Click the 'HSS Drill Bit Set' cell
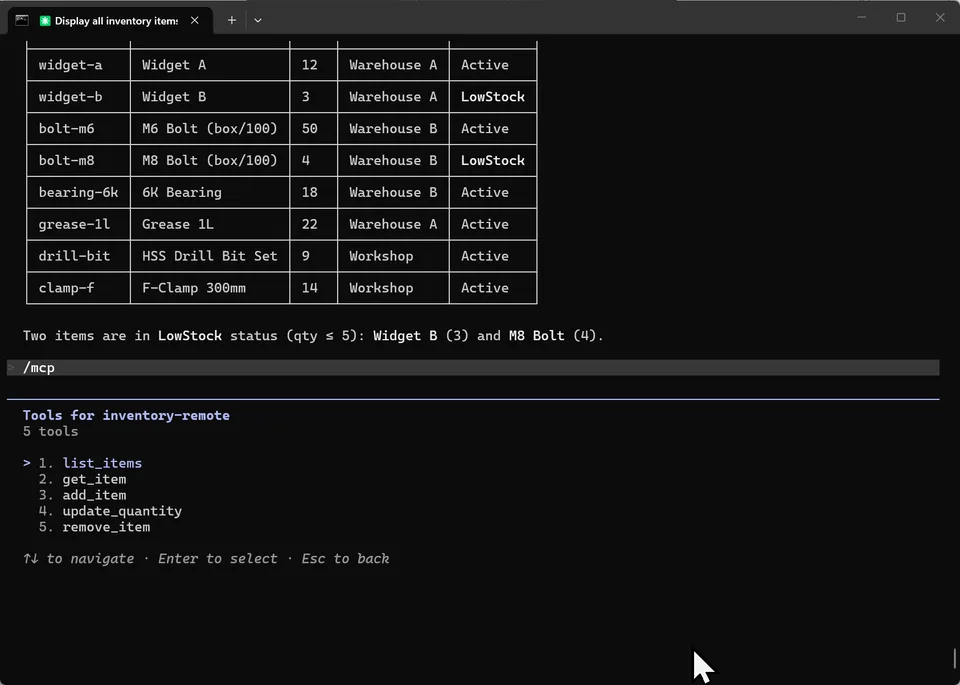 pos(209,256)
